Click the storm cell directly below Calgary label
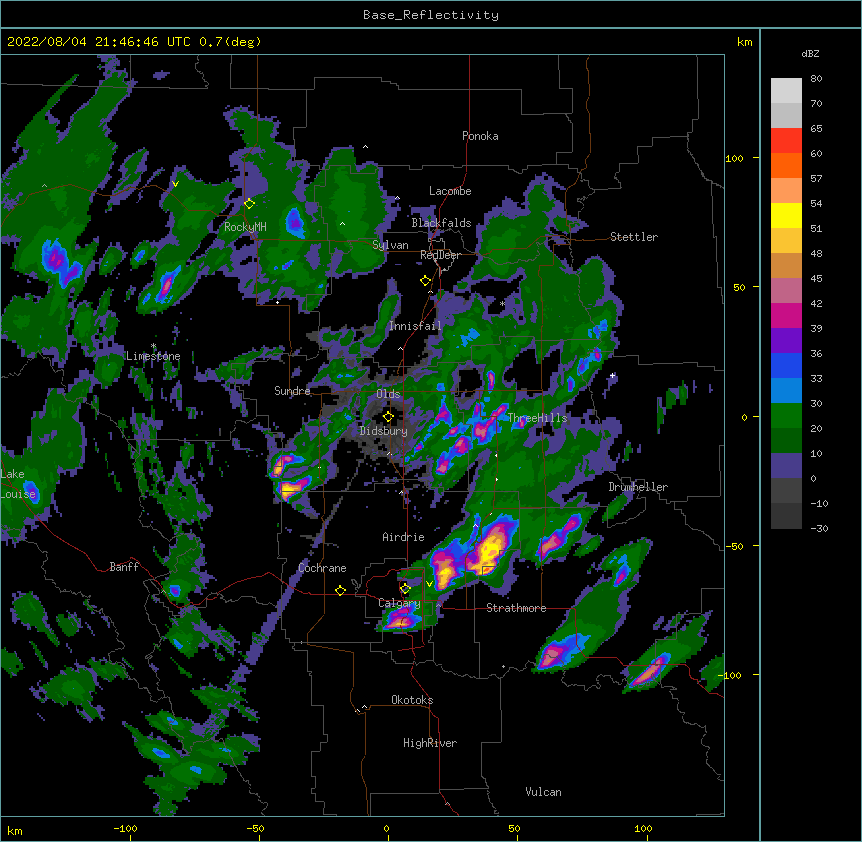 (x=401, y=621)
